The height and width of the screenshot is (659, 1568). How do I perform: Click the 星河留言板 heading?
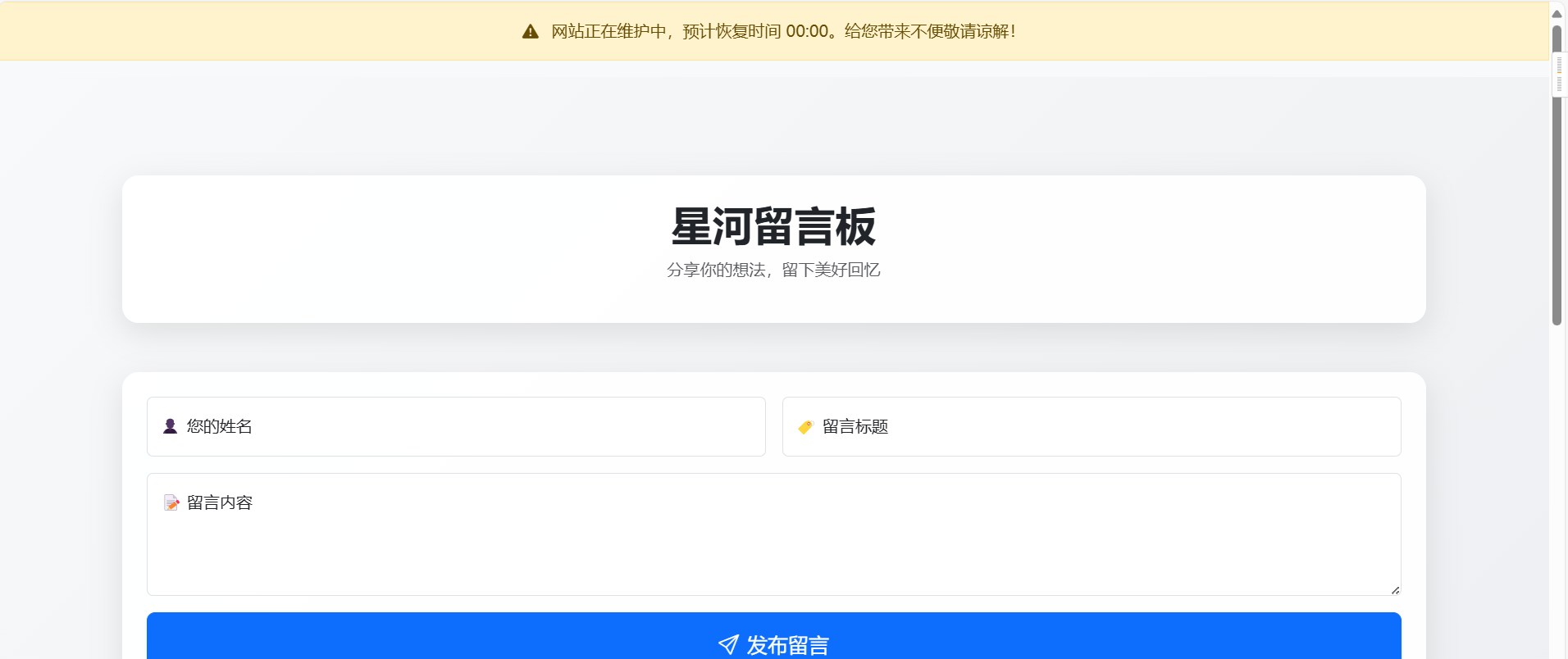[x=774, y=226]
